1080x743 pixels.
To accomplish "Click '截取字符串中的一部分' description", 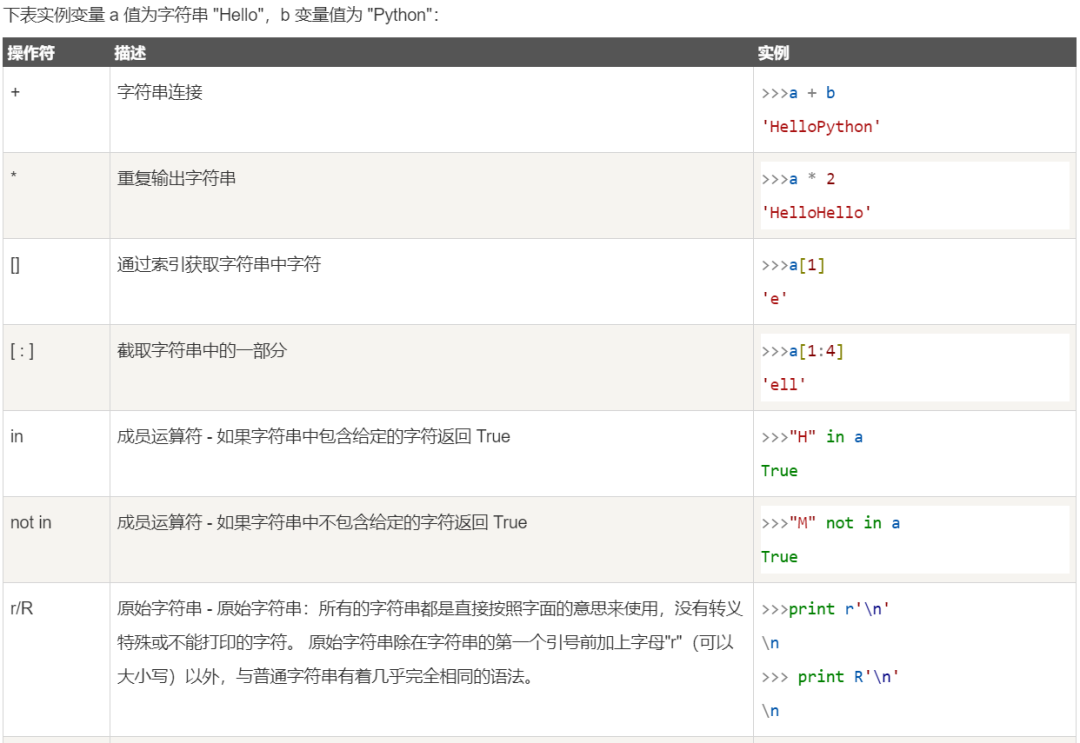I will coord(202,350).
